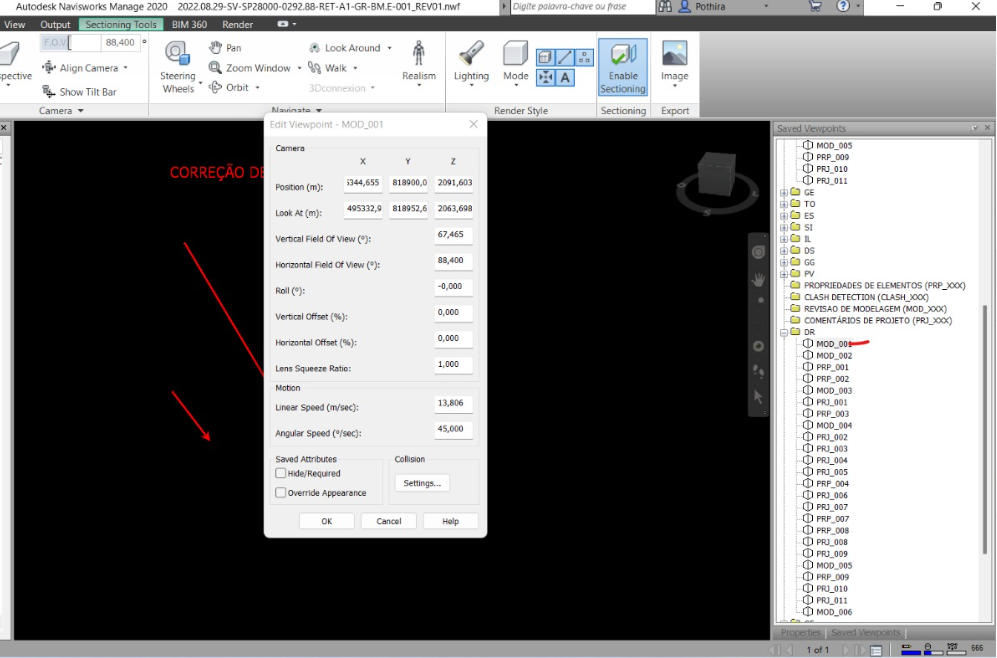
Task: Expand the GE folder in Saved Viewpoints
Action: 784,192
